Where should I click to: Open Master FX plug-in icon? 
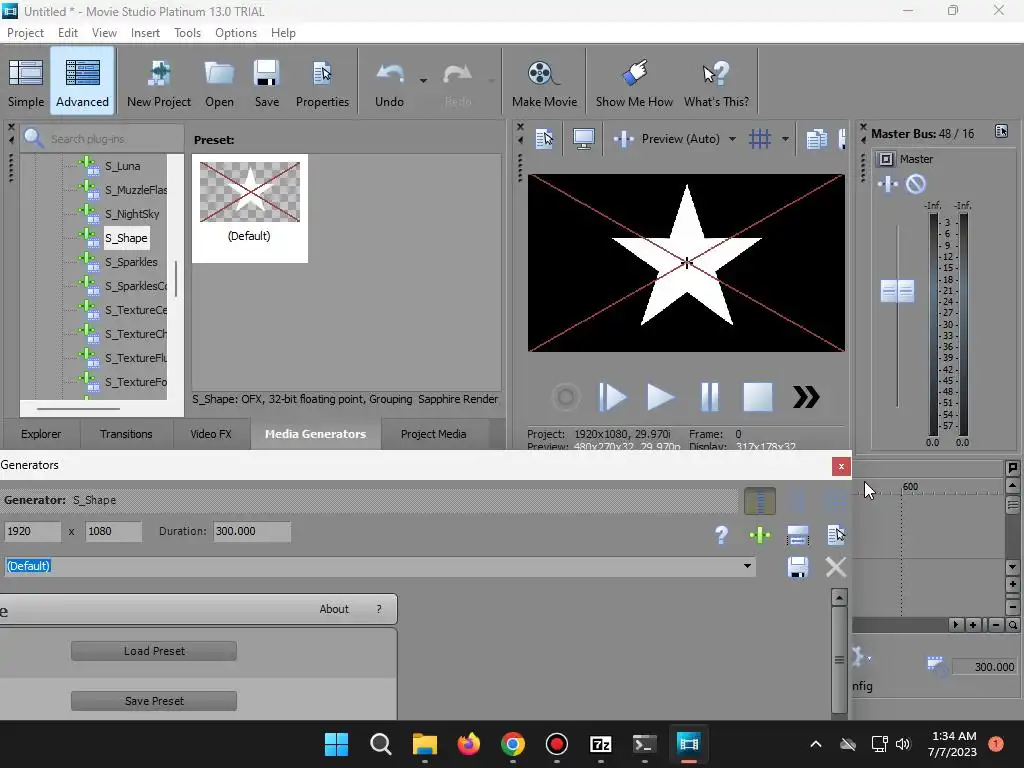[x=888, y=184]
